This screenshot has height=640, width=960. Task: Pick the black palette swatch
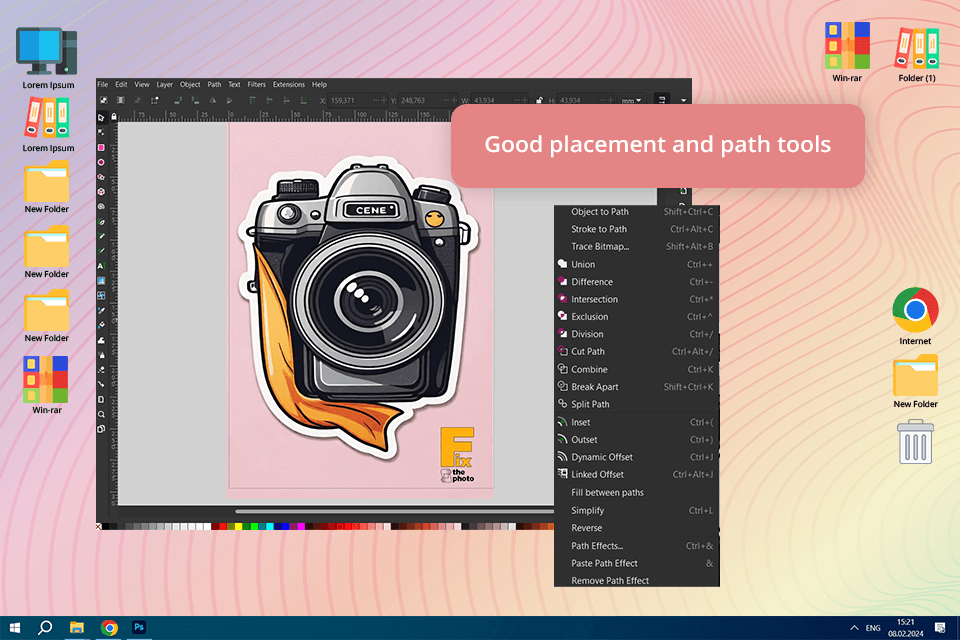point(105,527)
